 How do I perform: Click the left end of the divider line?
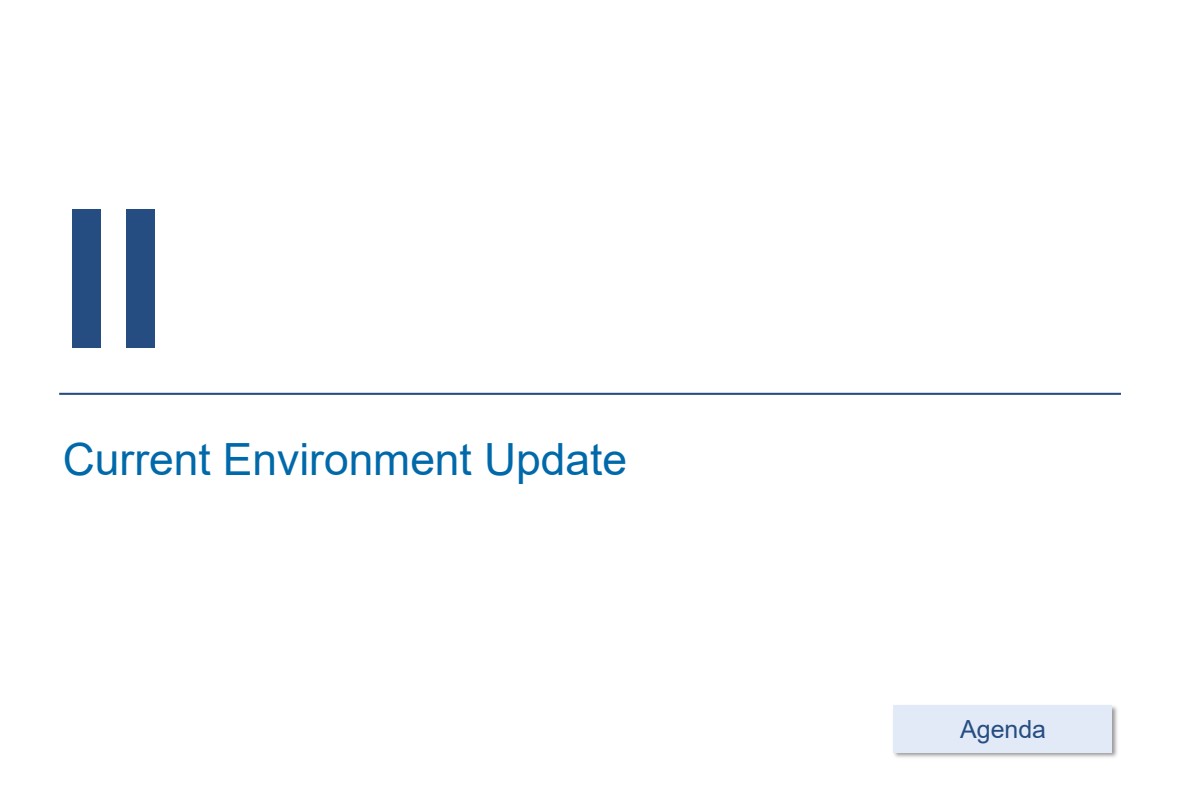pos(64,394)
